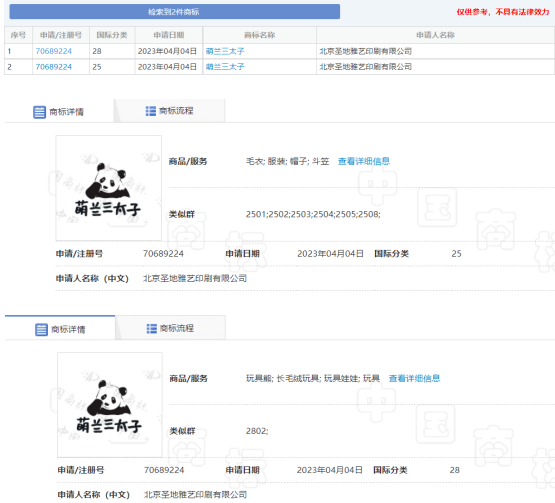The width and height of the screenshot is (555, 503).
Task: Click the panda trademark image for class 25
Action: [109, 188]
